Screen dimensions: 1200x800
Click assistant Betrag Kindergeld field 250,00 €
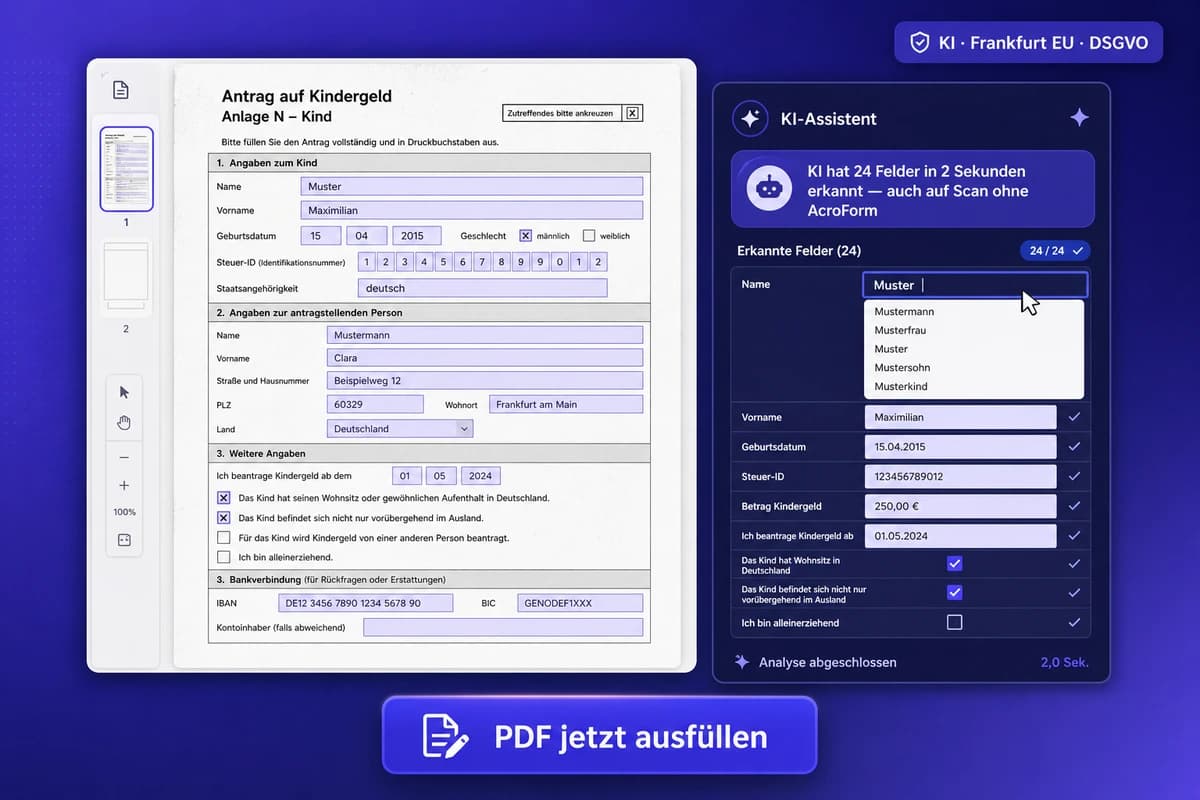point(960,506)
